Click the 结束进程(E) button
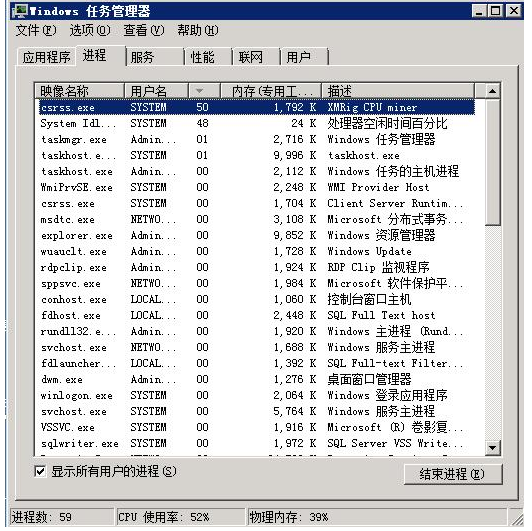Image resolution: width=532 pixels, height=531 pixels. pos(453,474)
